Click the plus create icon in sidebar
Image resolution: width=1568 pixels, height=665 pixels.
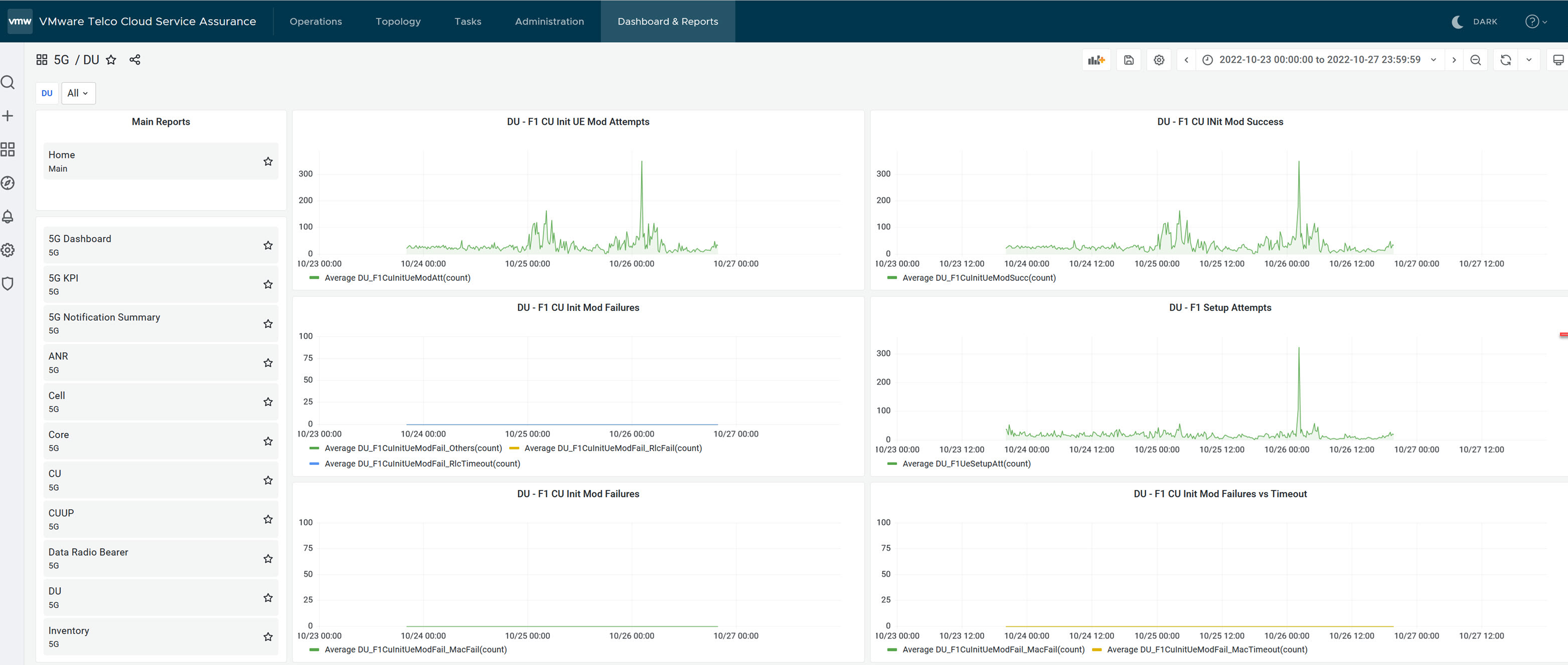click(8, 116)
